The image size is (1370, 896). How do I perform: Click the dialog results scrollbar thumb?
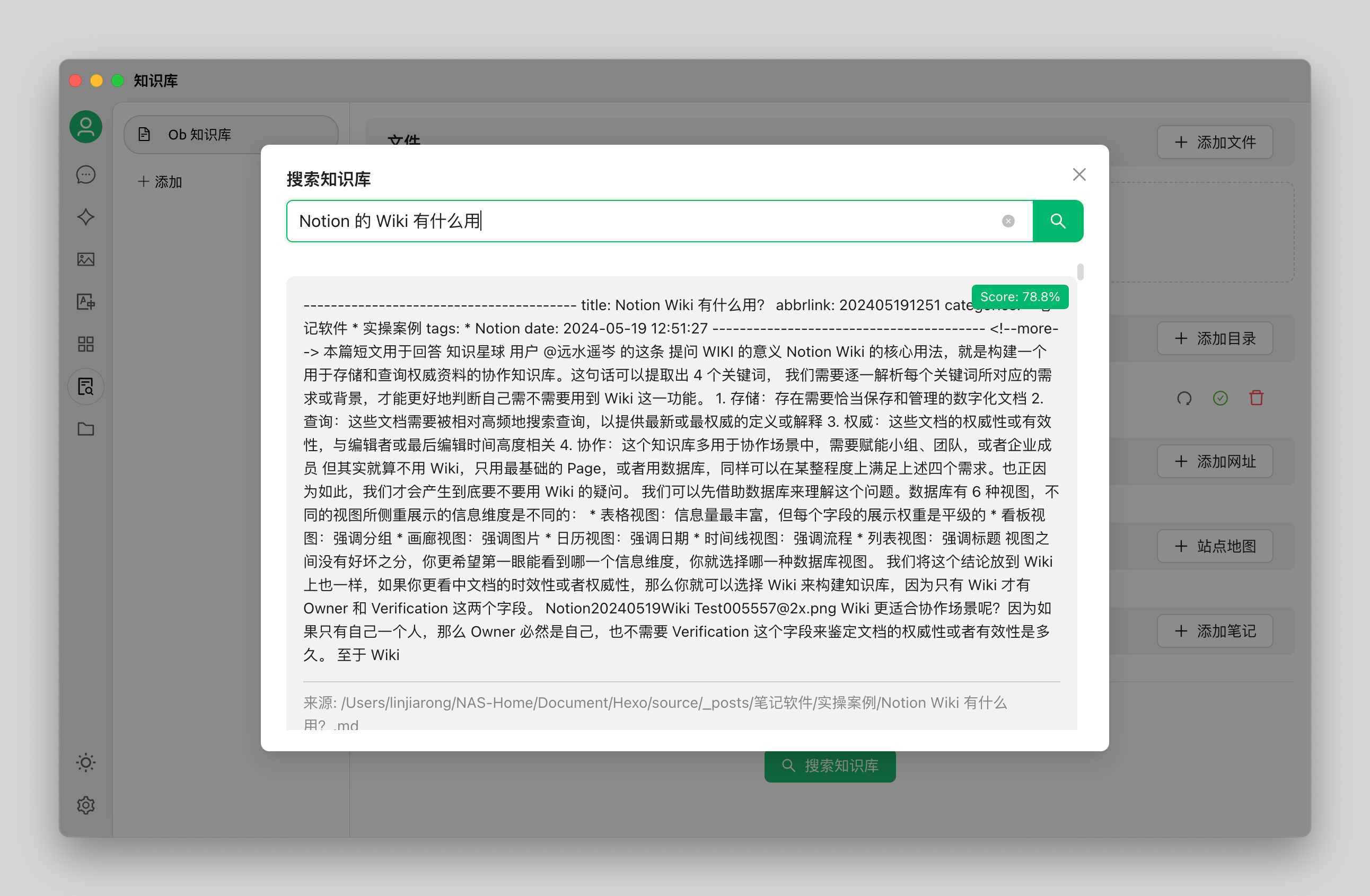1080,271
